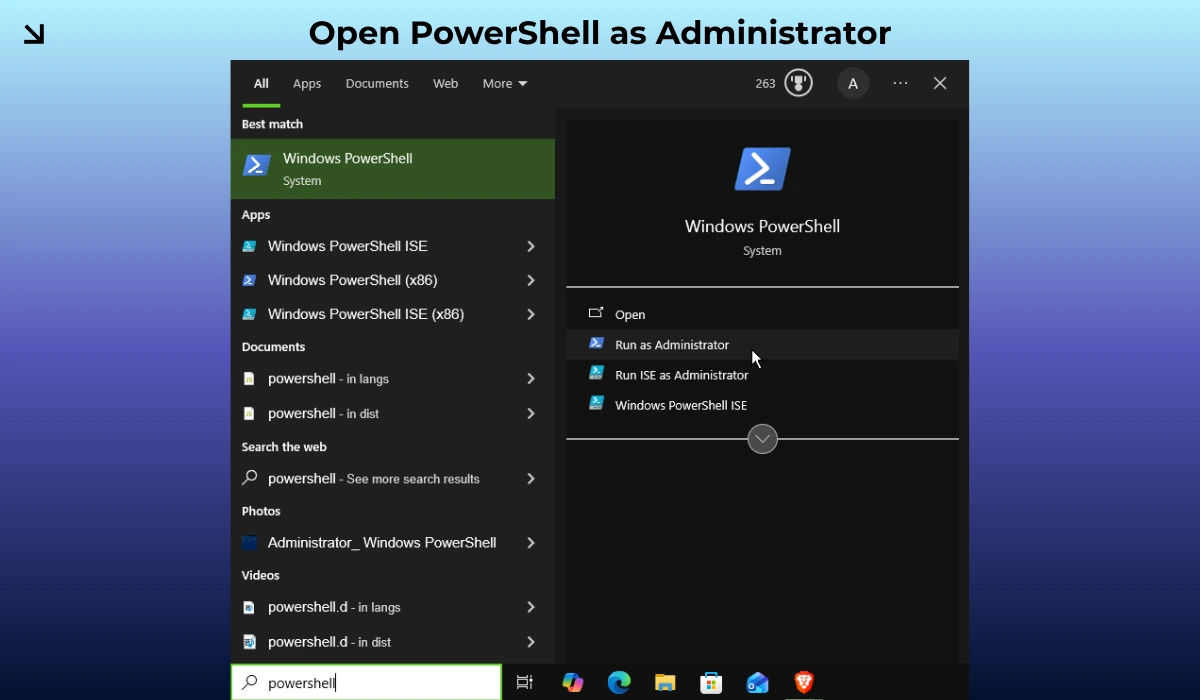Open Task View from the taskbar
Screen dimensions: 1200x700
coord(524,682)
